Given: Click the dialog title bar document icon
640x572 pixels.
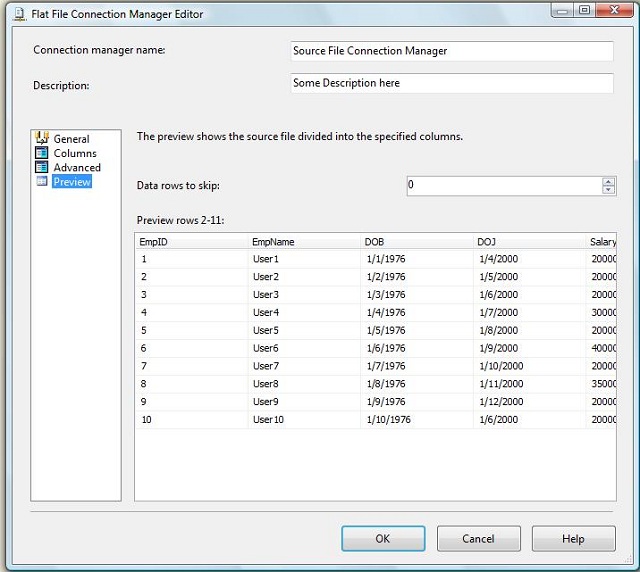Looking at the screenshot, I should (17, 14).
